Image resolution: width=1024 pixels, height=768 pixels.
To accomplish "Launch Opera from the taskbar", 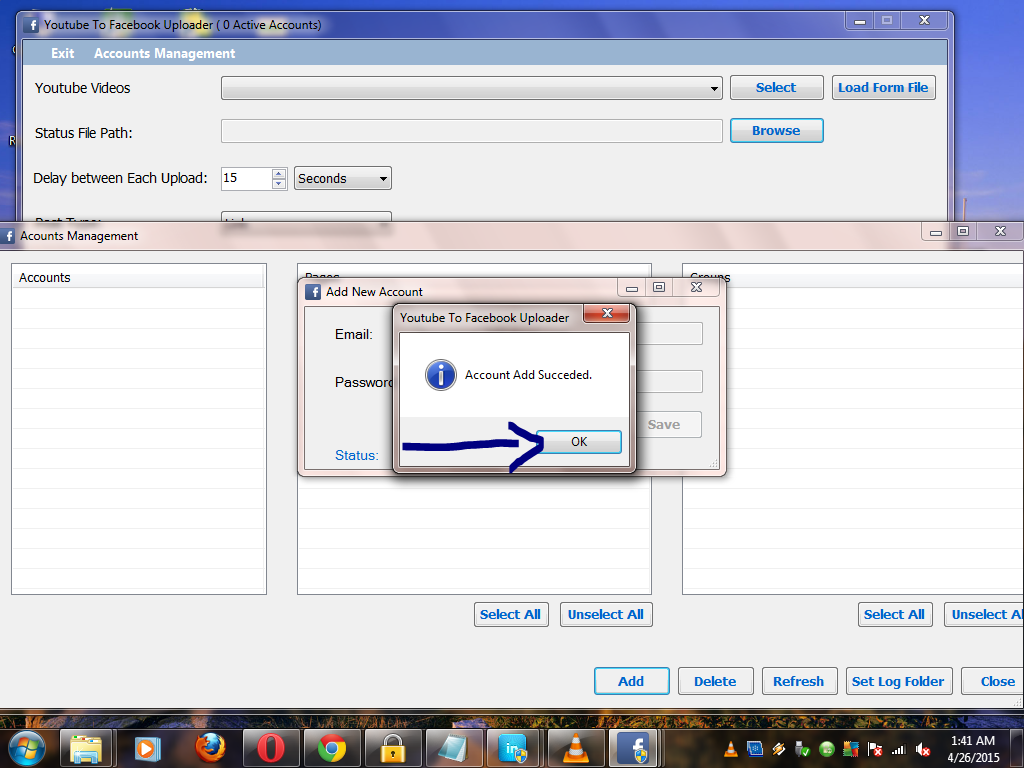I will (271, 748).
